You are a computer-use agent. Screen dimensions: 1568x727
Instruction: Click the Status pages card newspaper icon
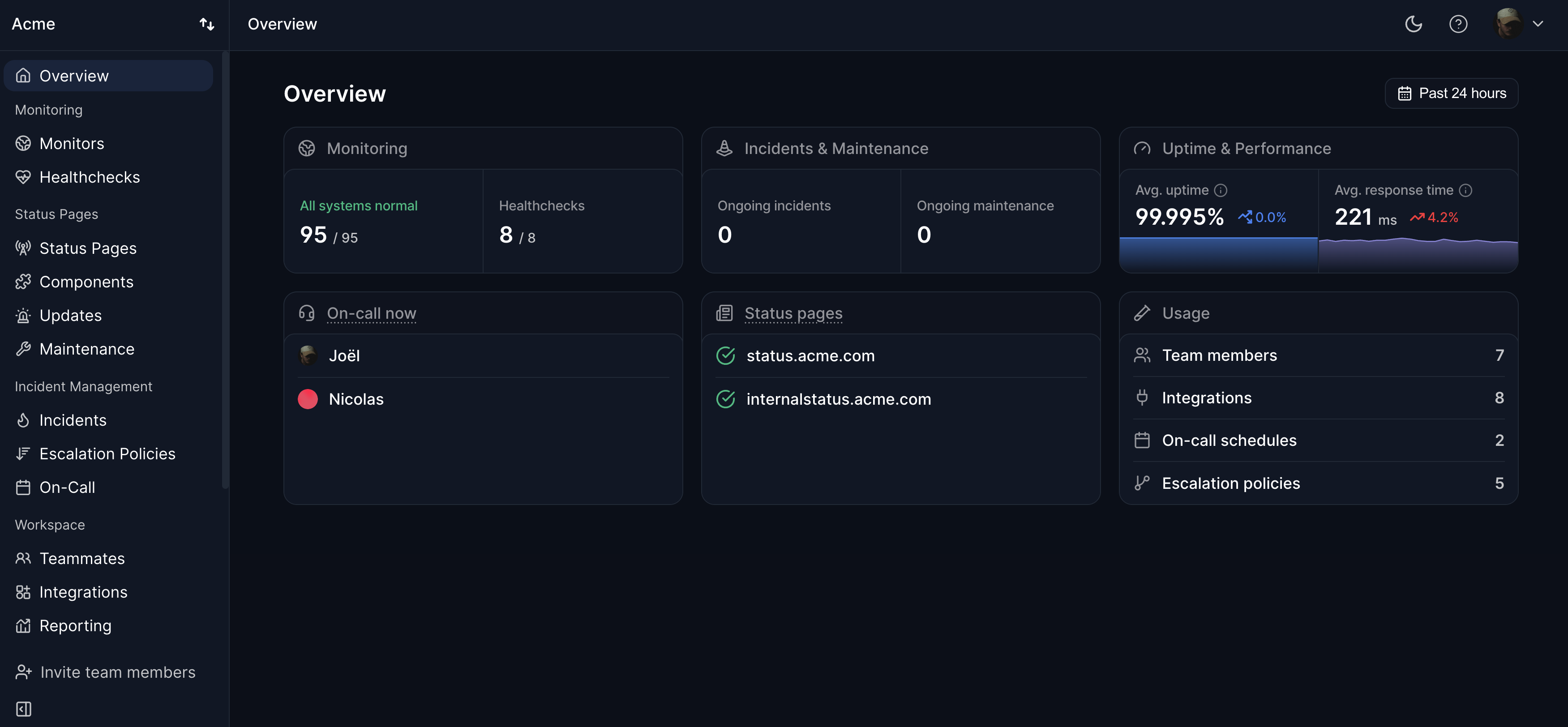pos(724,313)
